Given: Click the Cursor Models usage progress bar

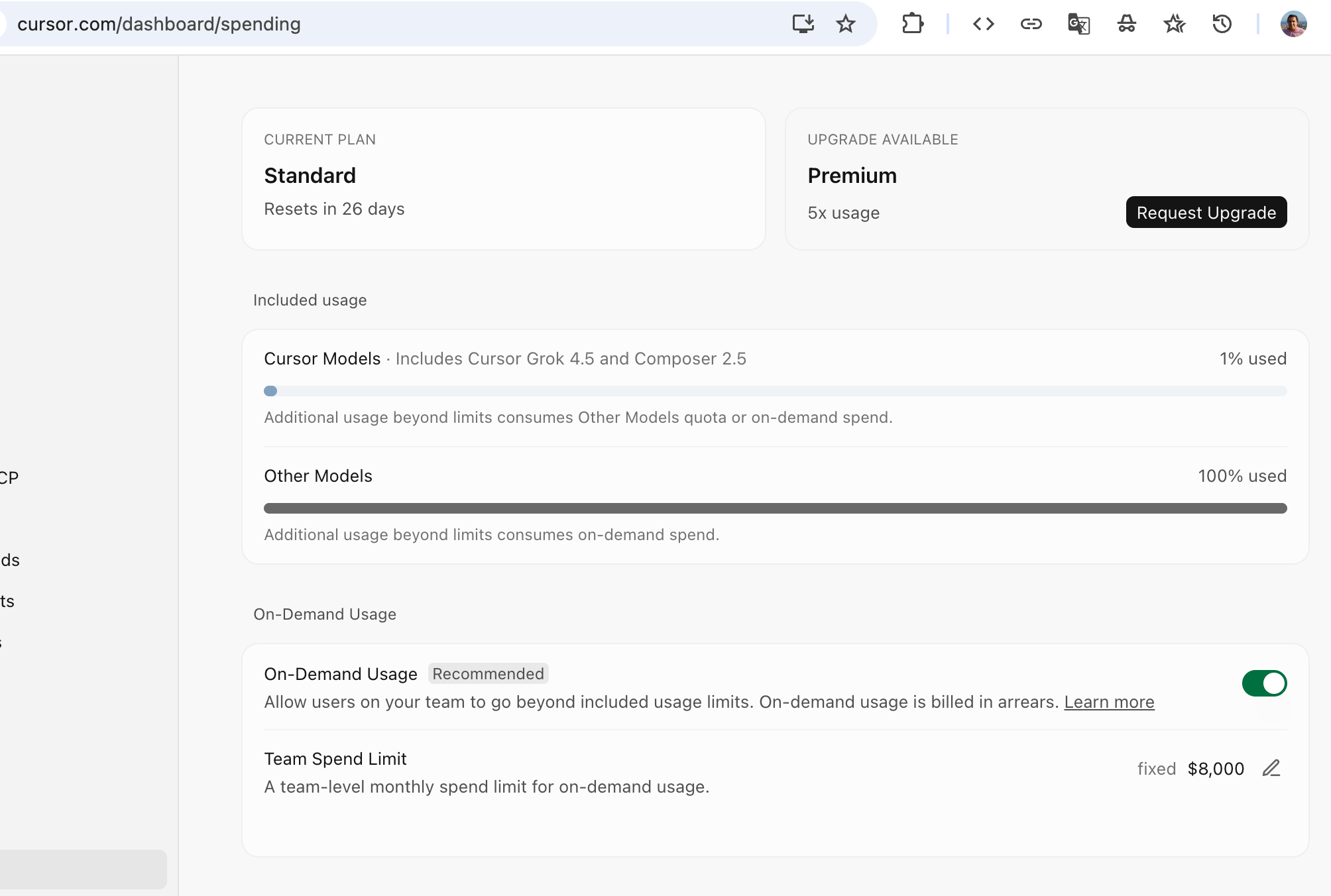Looking at the screenshot, I should tap(776, 391).
